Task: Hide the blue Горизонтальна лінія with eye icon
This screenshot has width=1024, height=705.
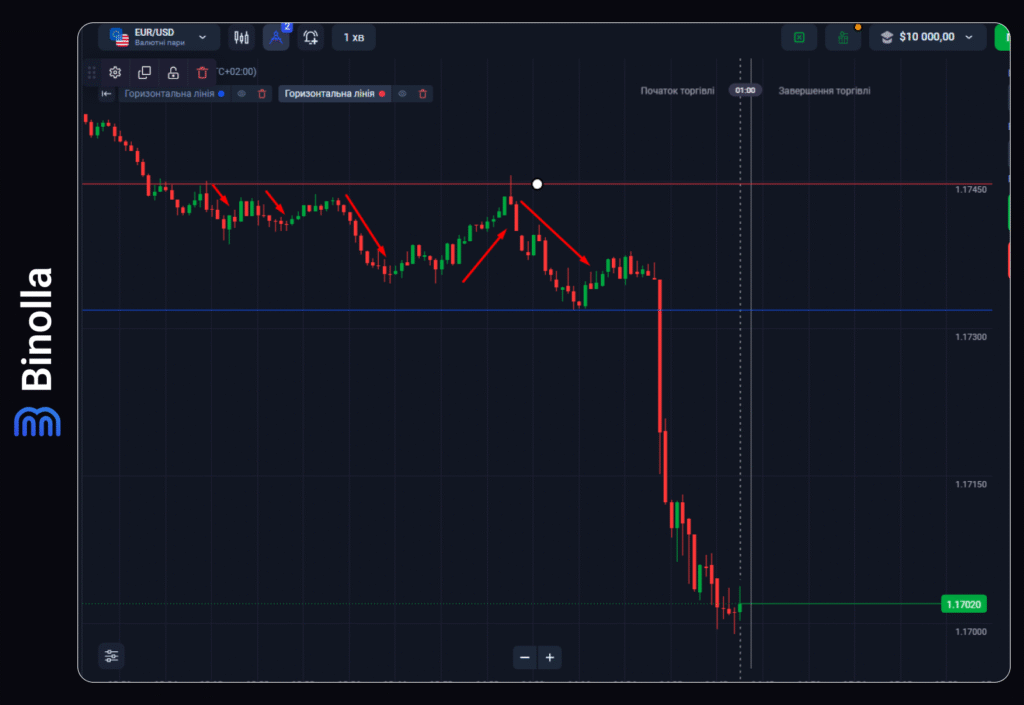Action: click(241, 94)
